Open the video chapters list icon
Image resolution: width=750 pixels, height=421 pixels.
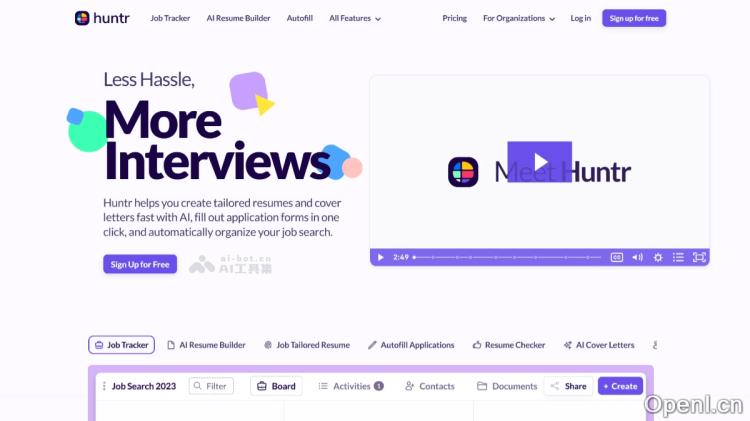(x=678, y=257)
